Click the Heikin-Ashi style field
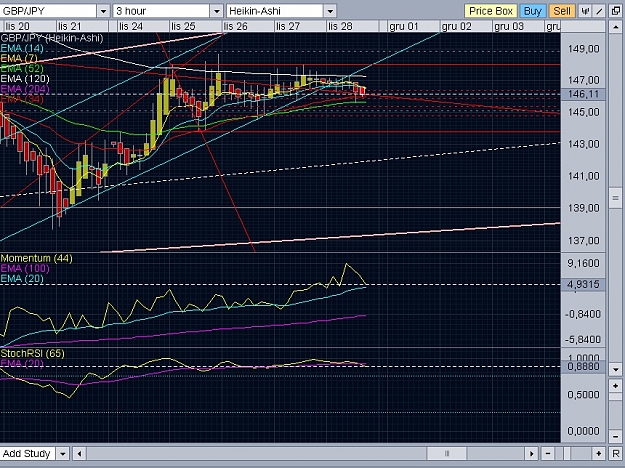Image resolution: width=625 pixels, height=468 pixels. pos(275,11)
